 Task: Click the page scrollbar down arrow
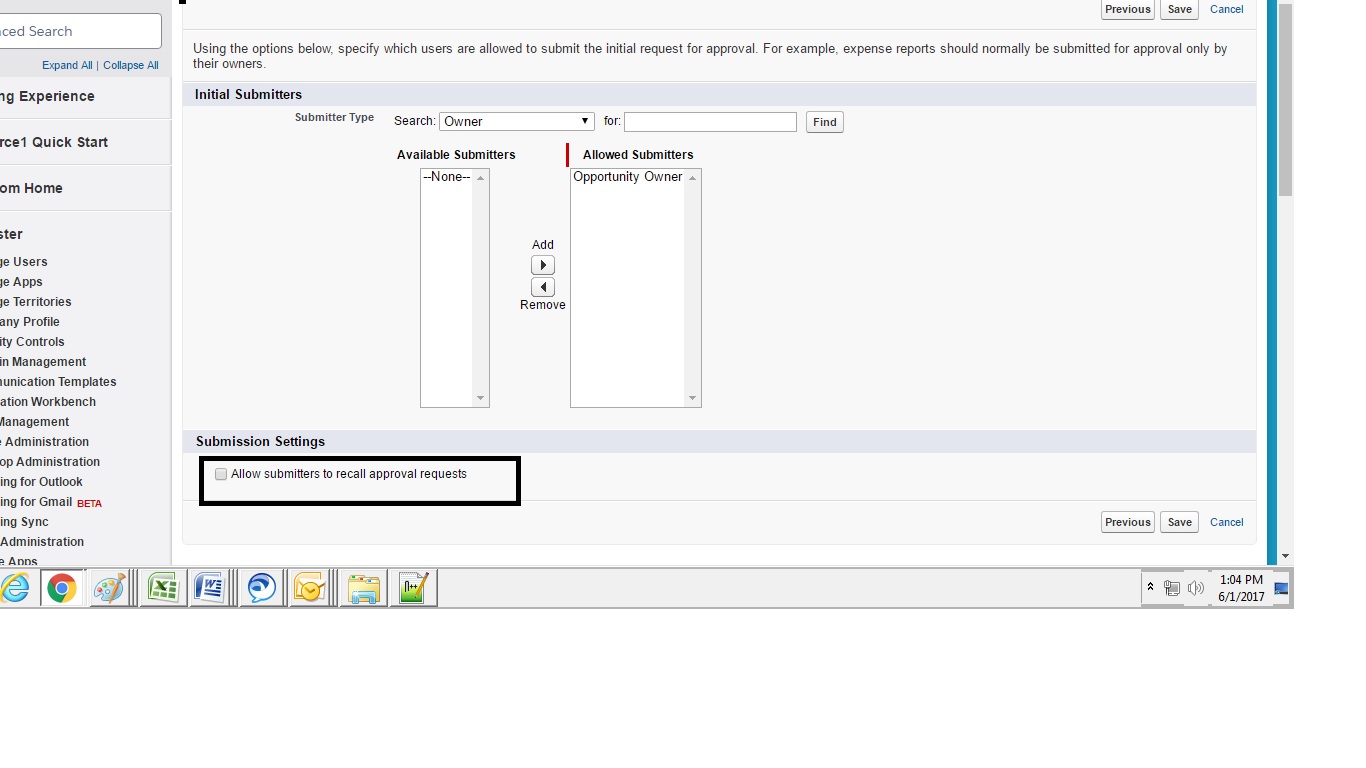coord(1286,556)
